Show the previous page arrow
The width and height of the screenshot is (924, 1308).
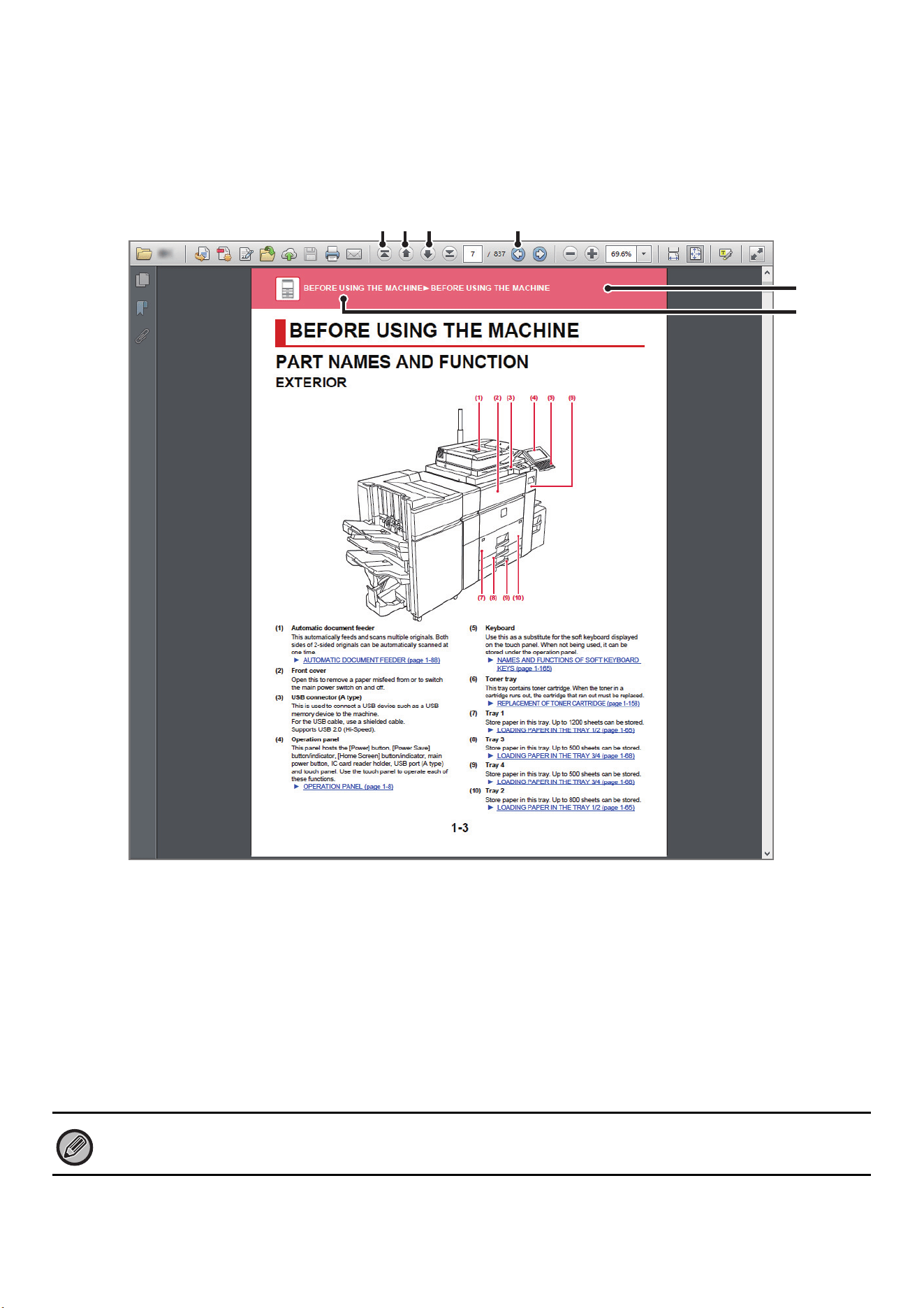[x=406, y=254]
